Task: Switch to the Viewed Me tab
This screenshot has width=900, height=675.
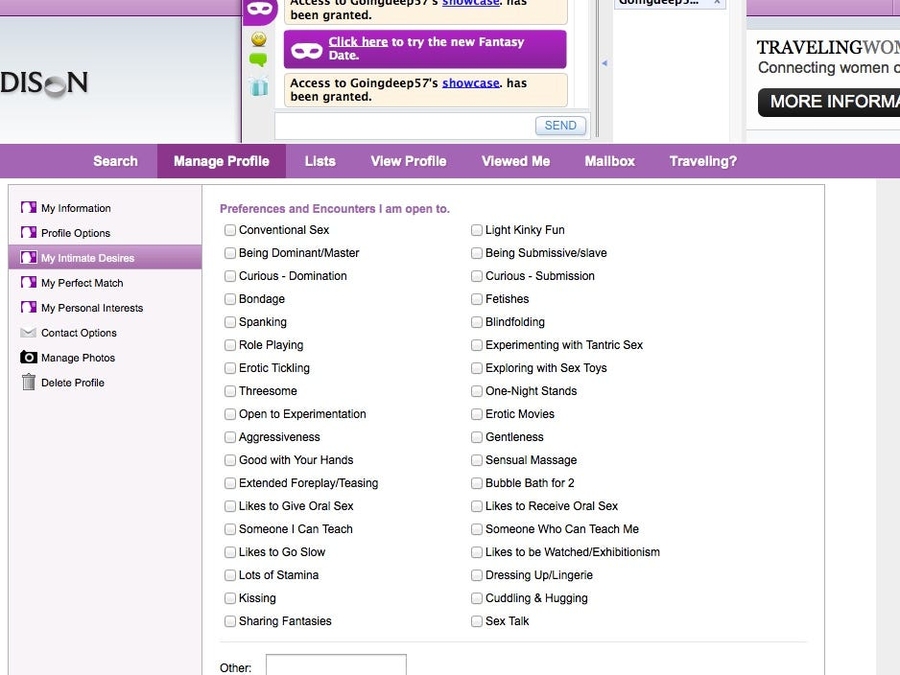Action: [x=515, y=161]
